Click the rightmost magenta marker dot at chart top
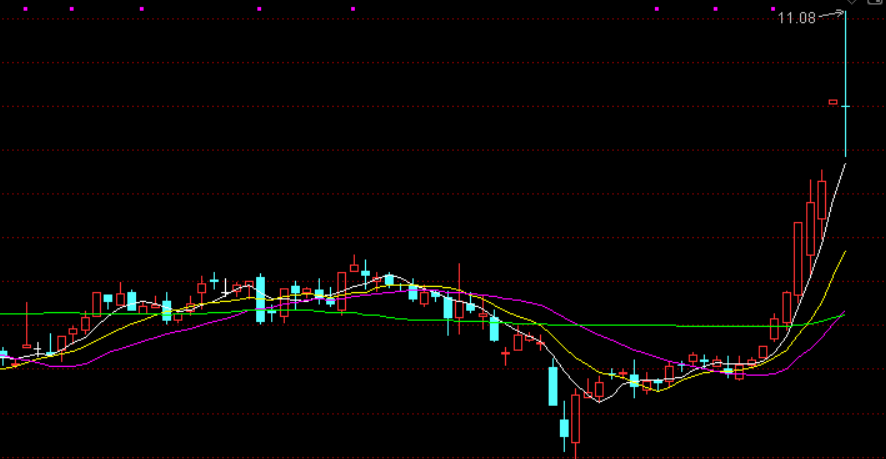 774,9
